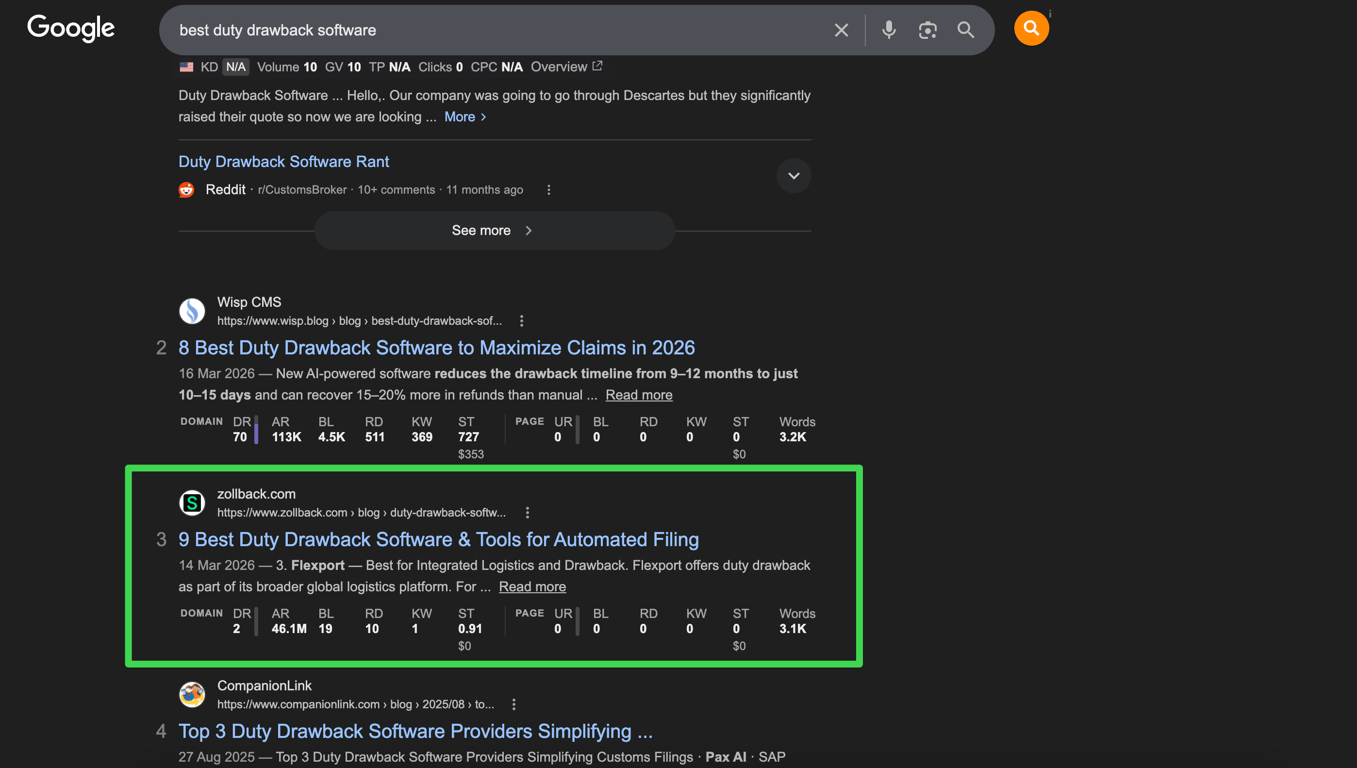
Task: Click the See more button
Action: 495,231
